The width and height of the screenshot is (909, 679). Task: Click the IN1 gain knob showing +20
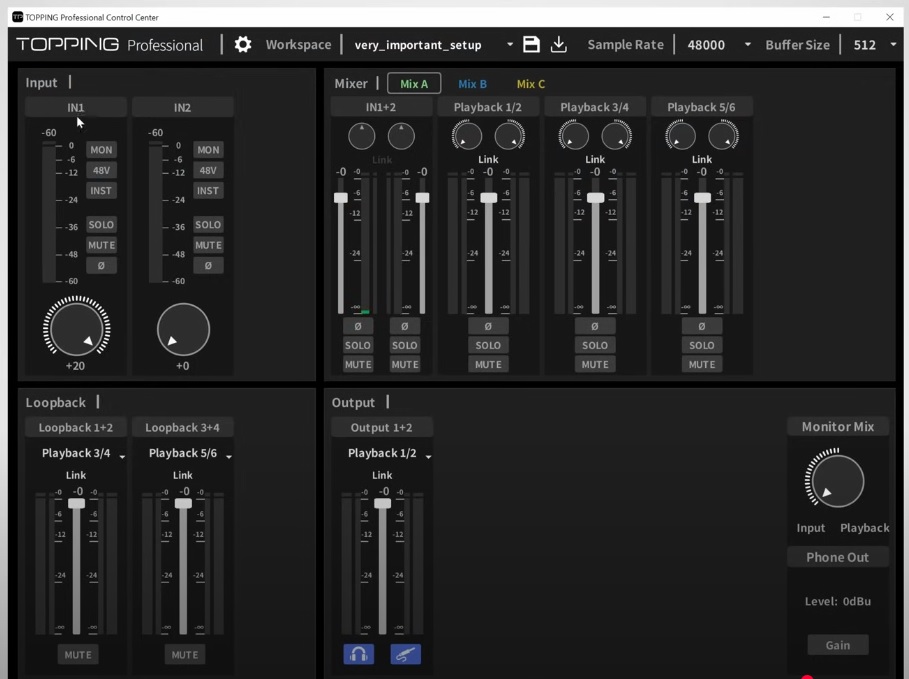coord(77,329)
